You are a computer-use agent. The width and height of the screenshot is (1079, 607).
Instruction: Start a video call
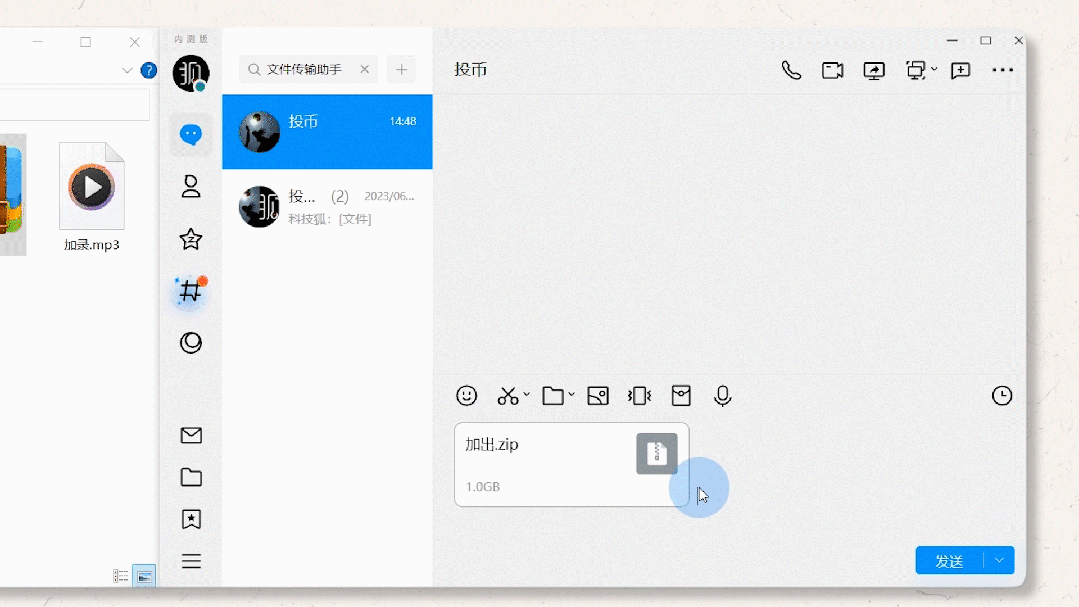833,70
